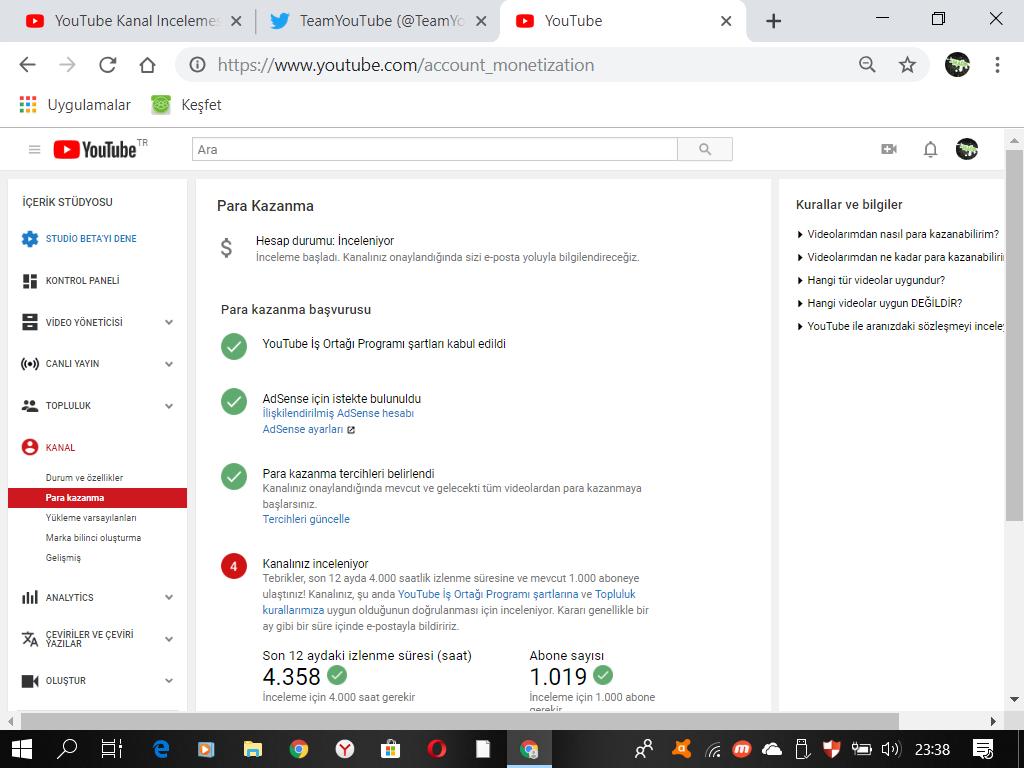Open Yükleme varsayılanları
Screen dimensions: 1024x768
click(x=91, y=517)
